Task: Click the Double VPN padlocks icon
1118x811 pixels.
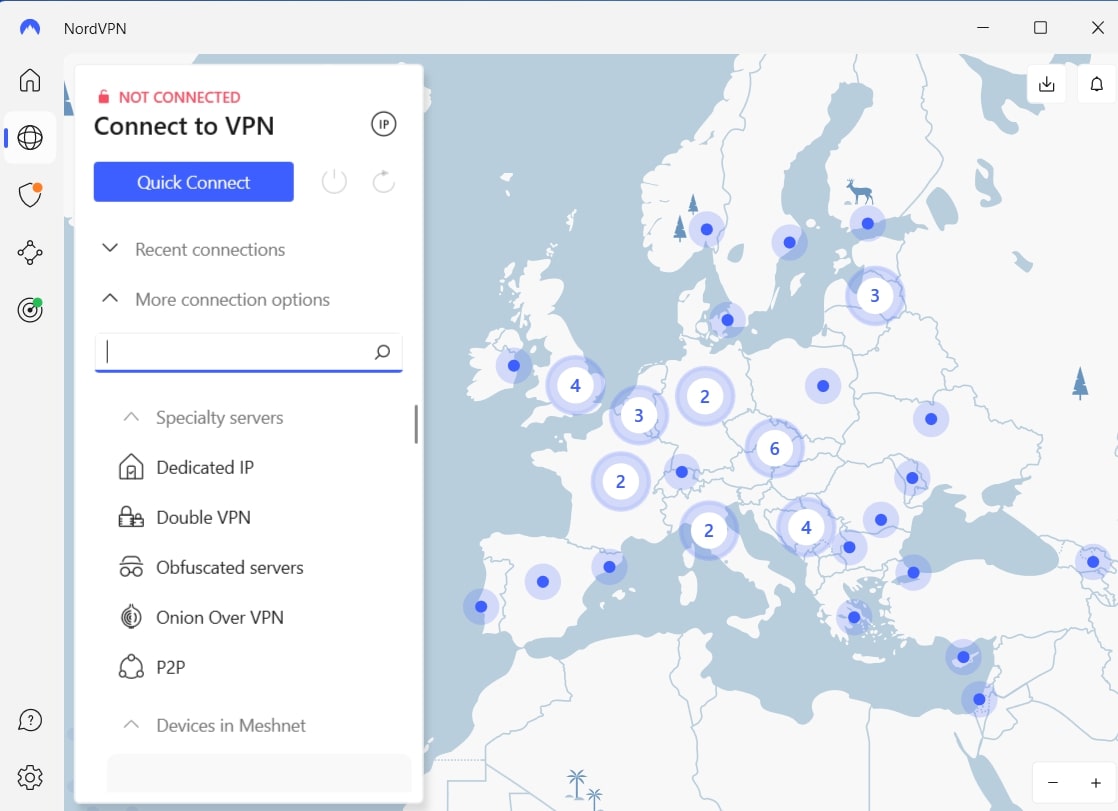Action: pos(131,517)
